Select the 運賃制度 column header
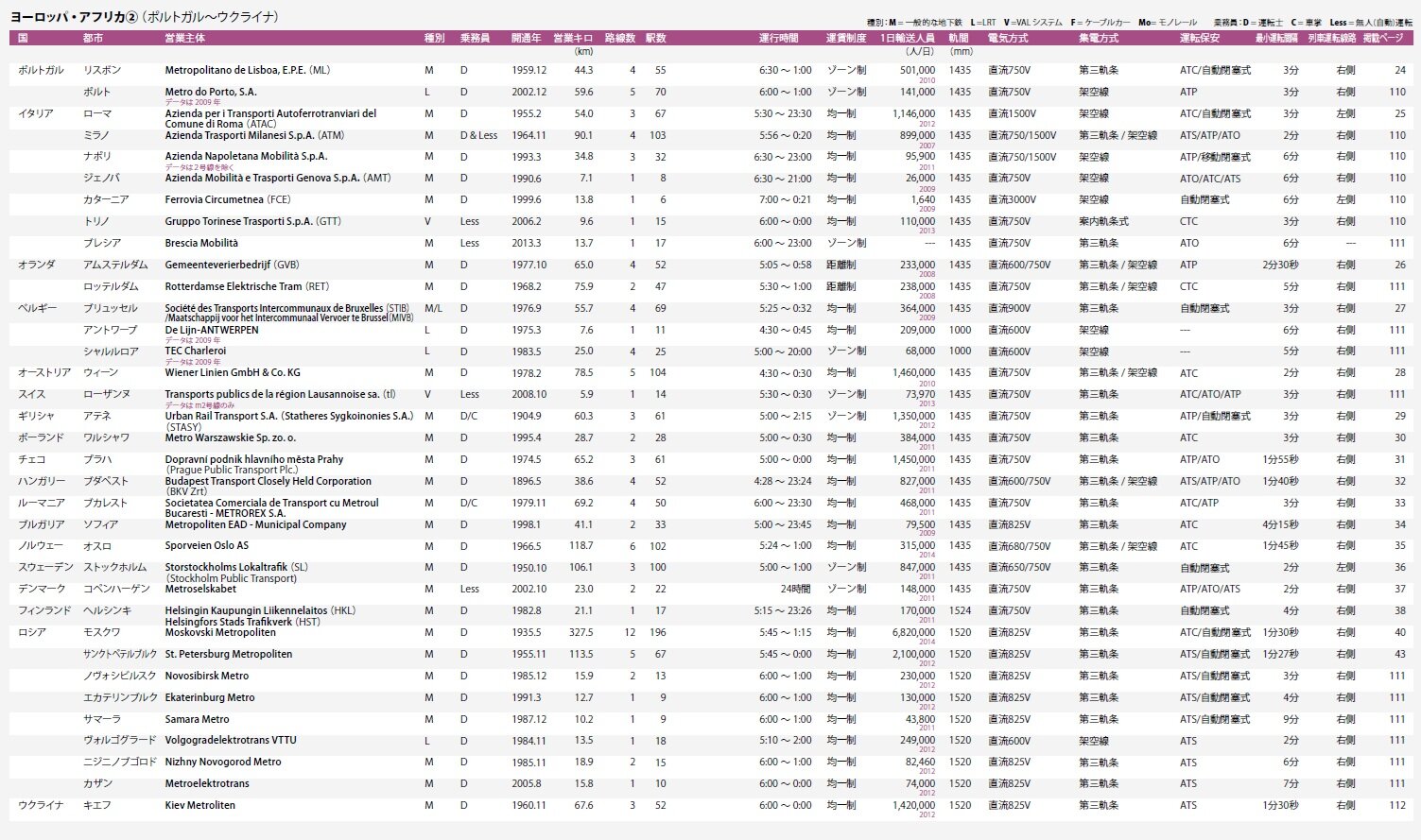 (846, 38)
